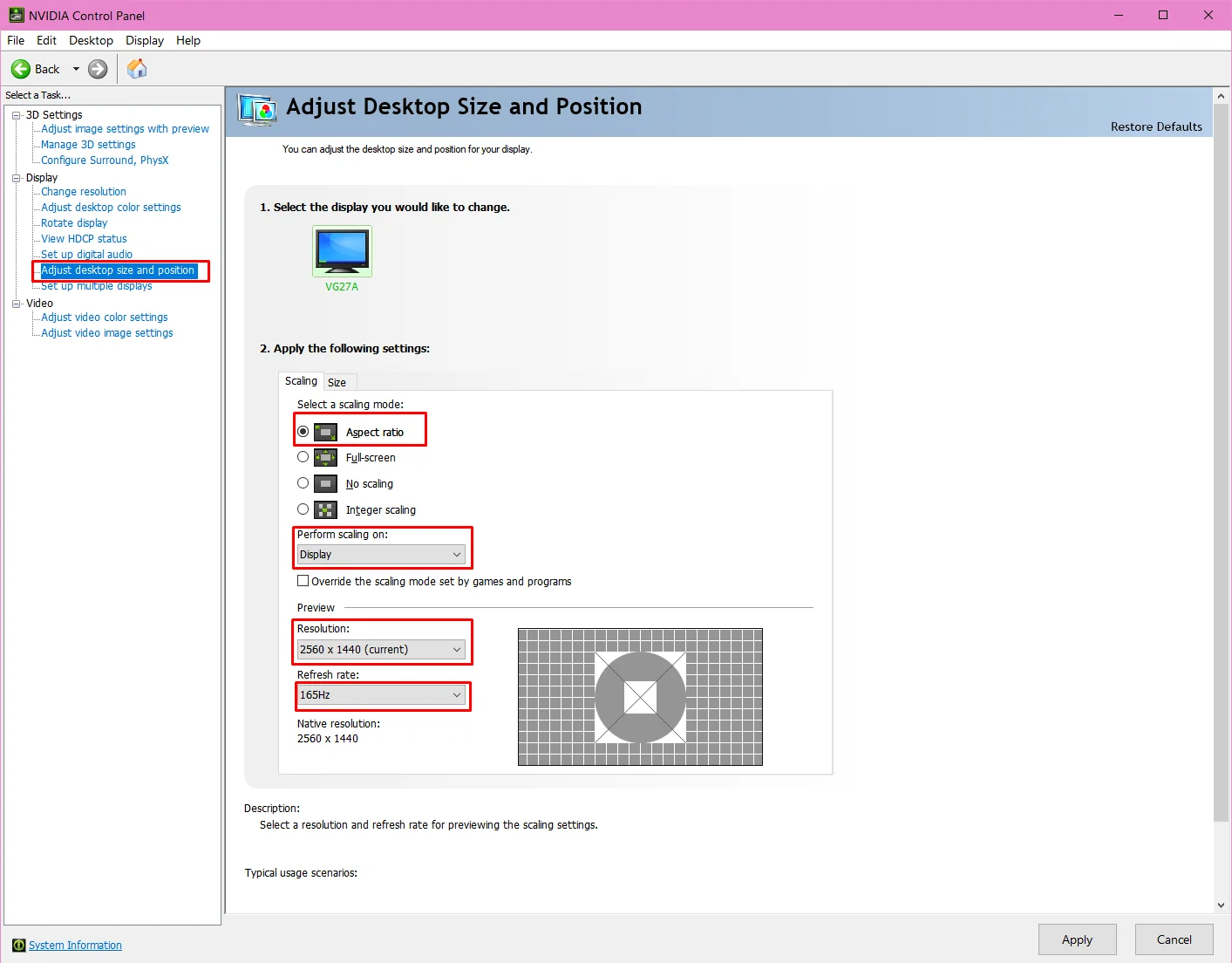The height and width of the screenshot is (963, 1232).
Task: Select the VG27A monitor icon
Action: click(x=342, y=250)
